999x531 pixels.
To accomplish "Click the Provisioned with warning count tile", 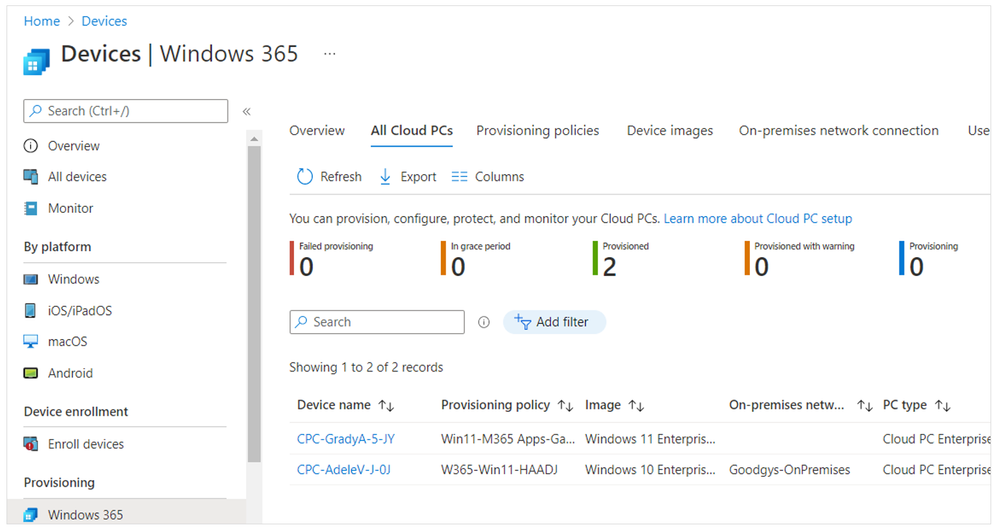I will coord(800,259).
